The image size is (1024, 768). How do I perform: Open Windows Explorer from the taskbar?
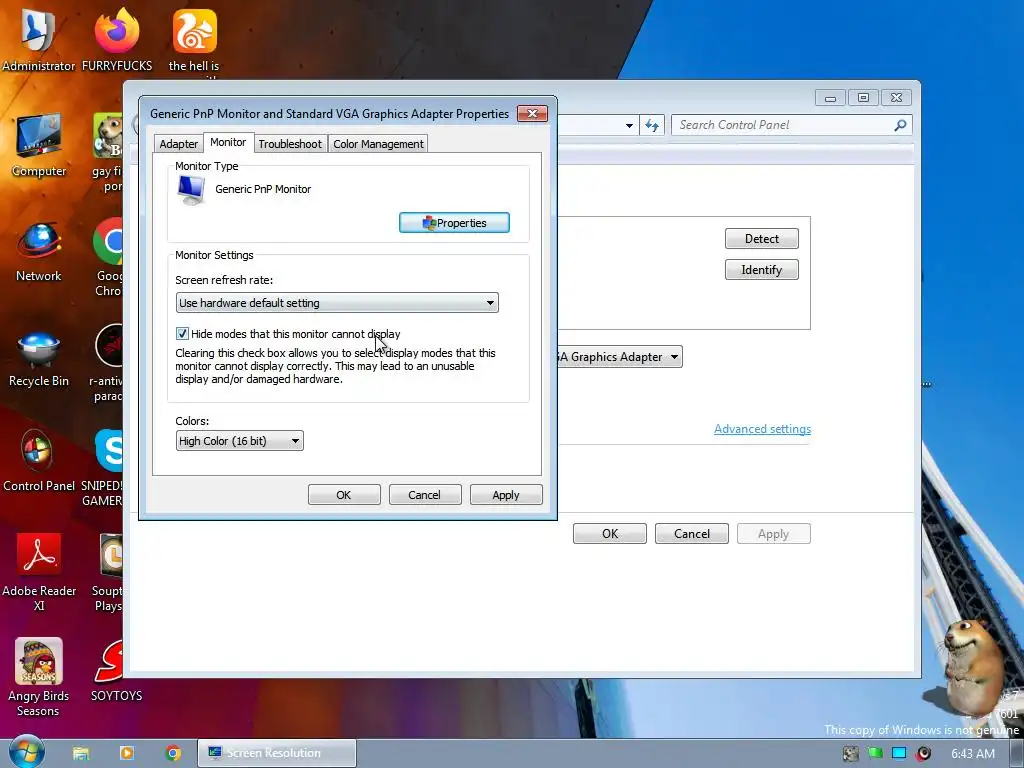(81, 753)
